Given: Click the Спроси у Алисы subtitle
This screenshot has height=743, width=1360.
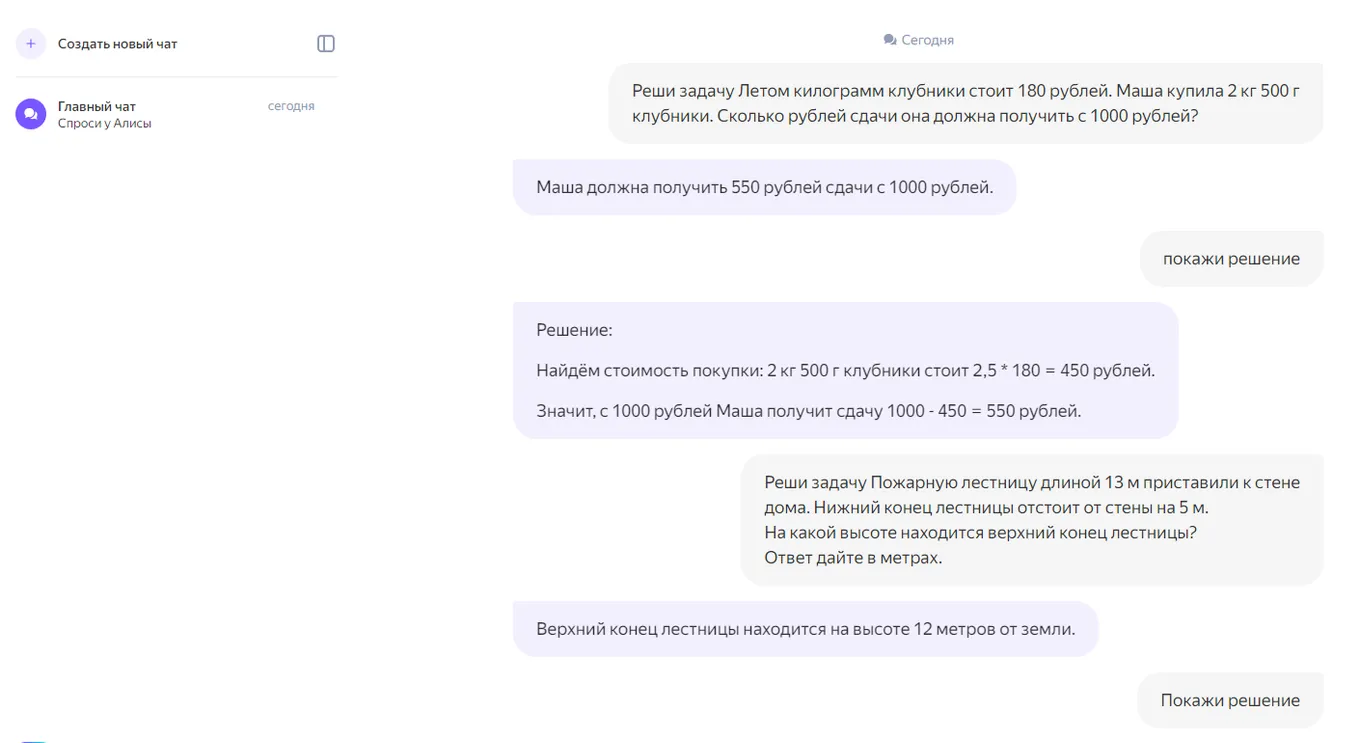Looking at the screenshot, I should (105, 124).
